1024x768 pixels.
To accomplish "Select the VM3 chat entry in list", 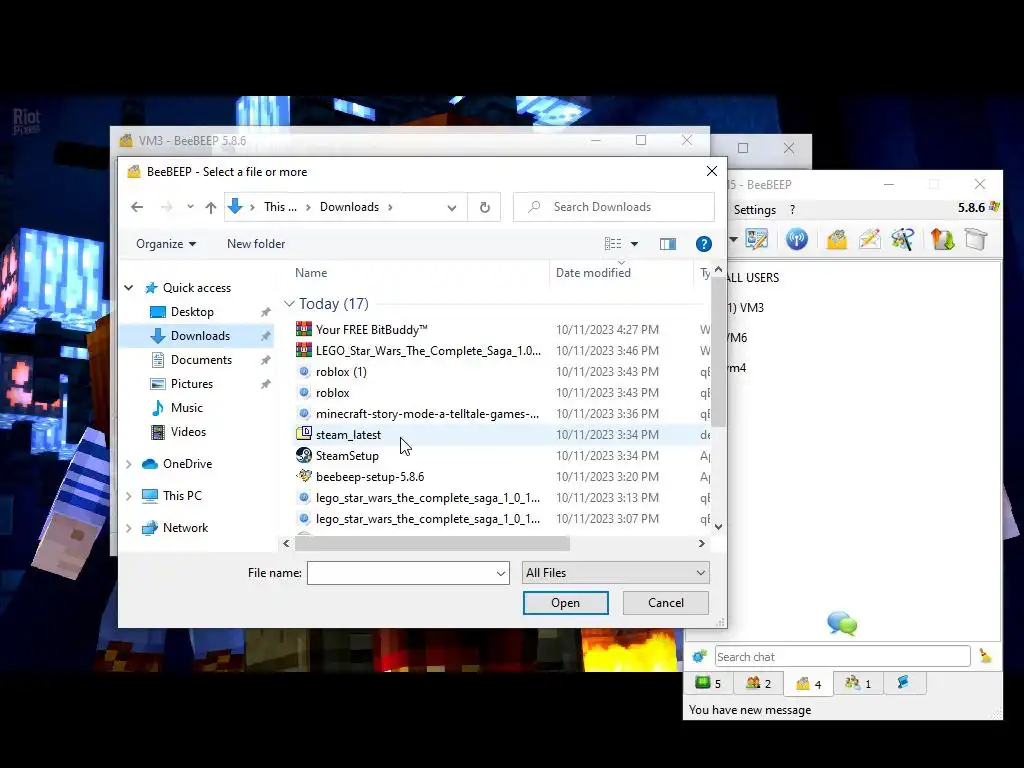I will point(746,308).
